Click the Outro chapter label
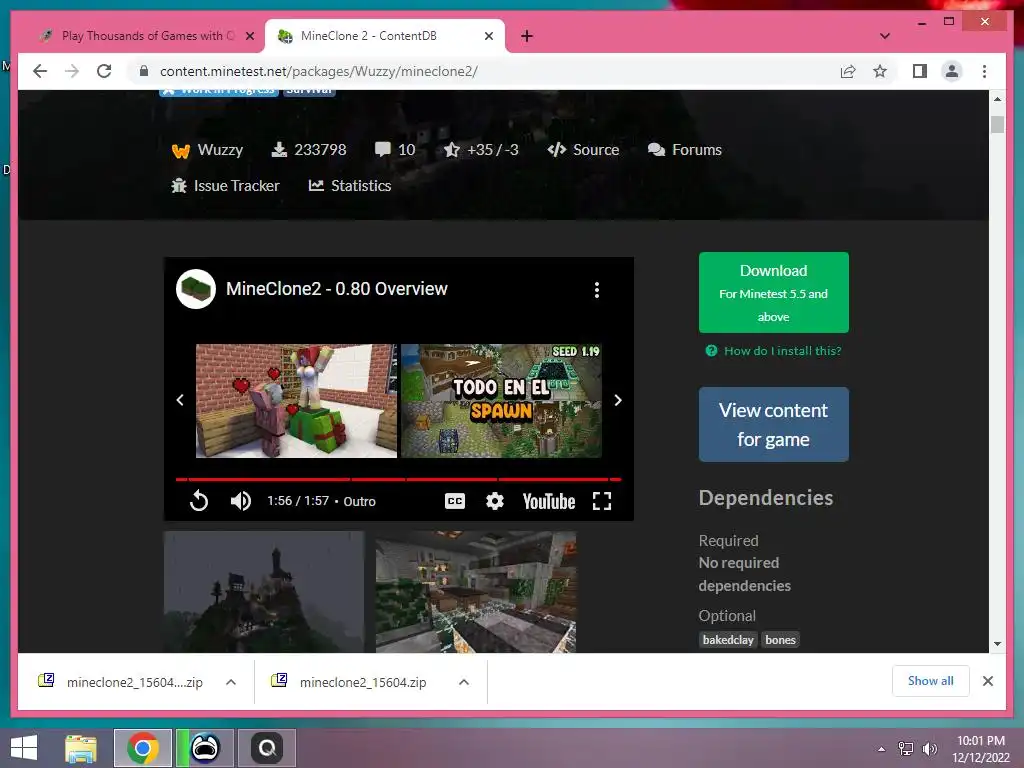This screenshot has height=768, width=1024. pos(359,502)
